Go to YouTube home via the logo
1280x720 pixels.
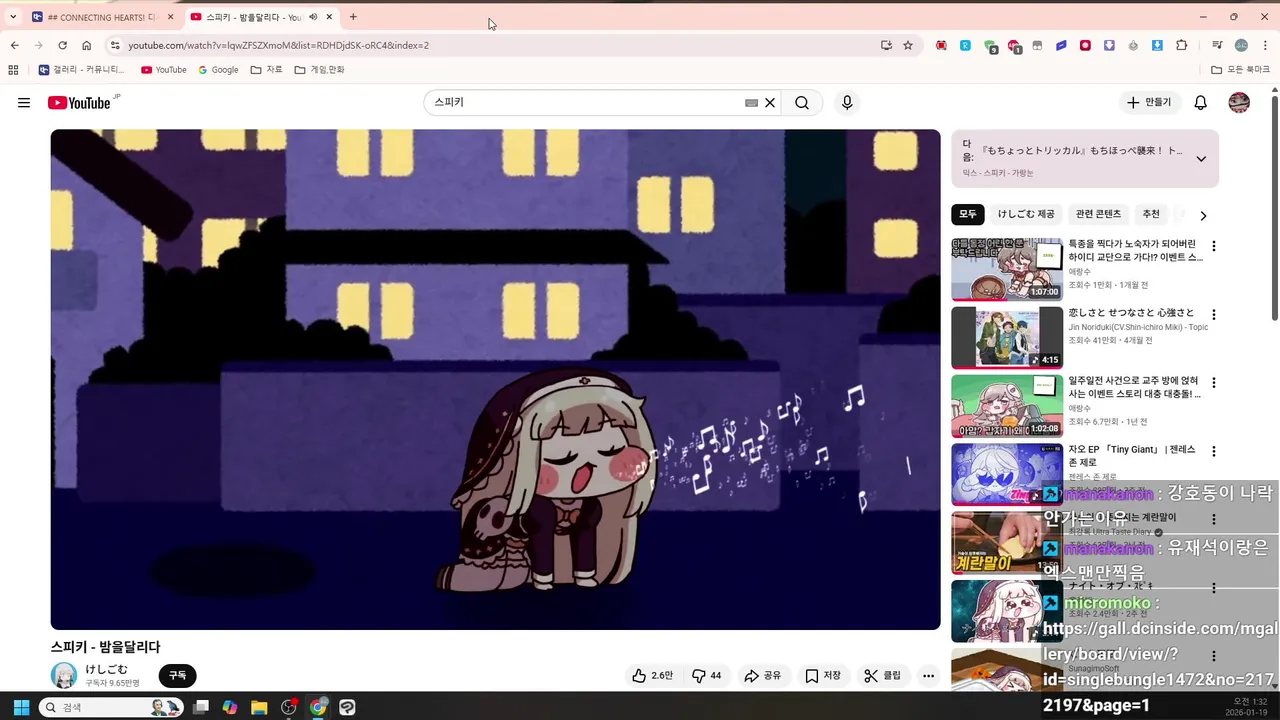(80, 103)
